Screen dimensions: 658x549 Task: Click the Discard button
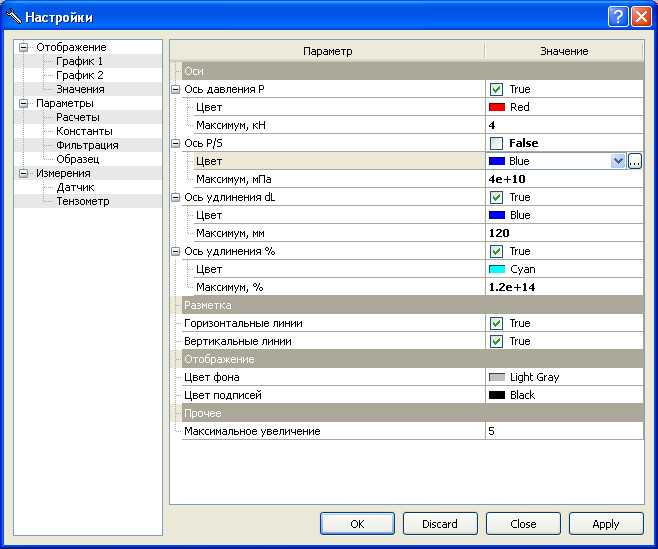click(440, 524)
